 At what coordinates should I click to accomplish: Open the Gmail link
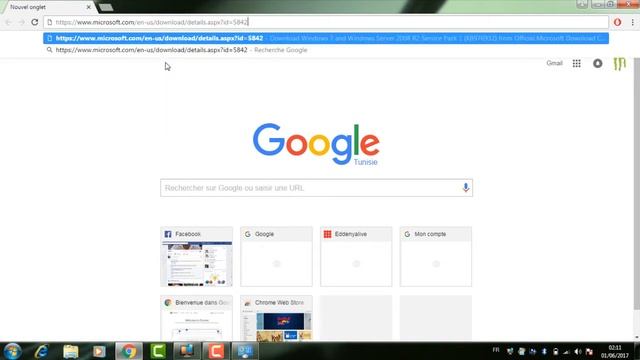coord(554,63)
